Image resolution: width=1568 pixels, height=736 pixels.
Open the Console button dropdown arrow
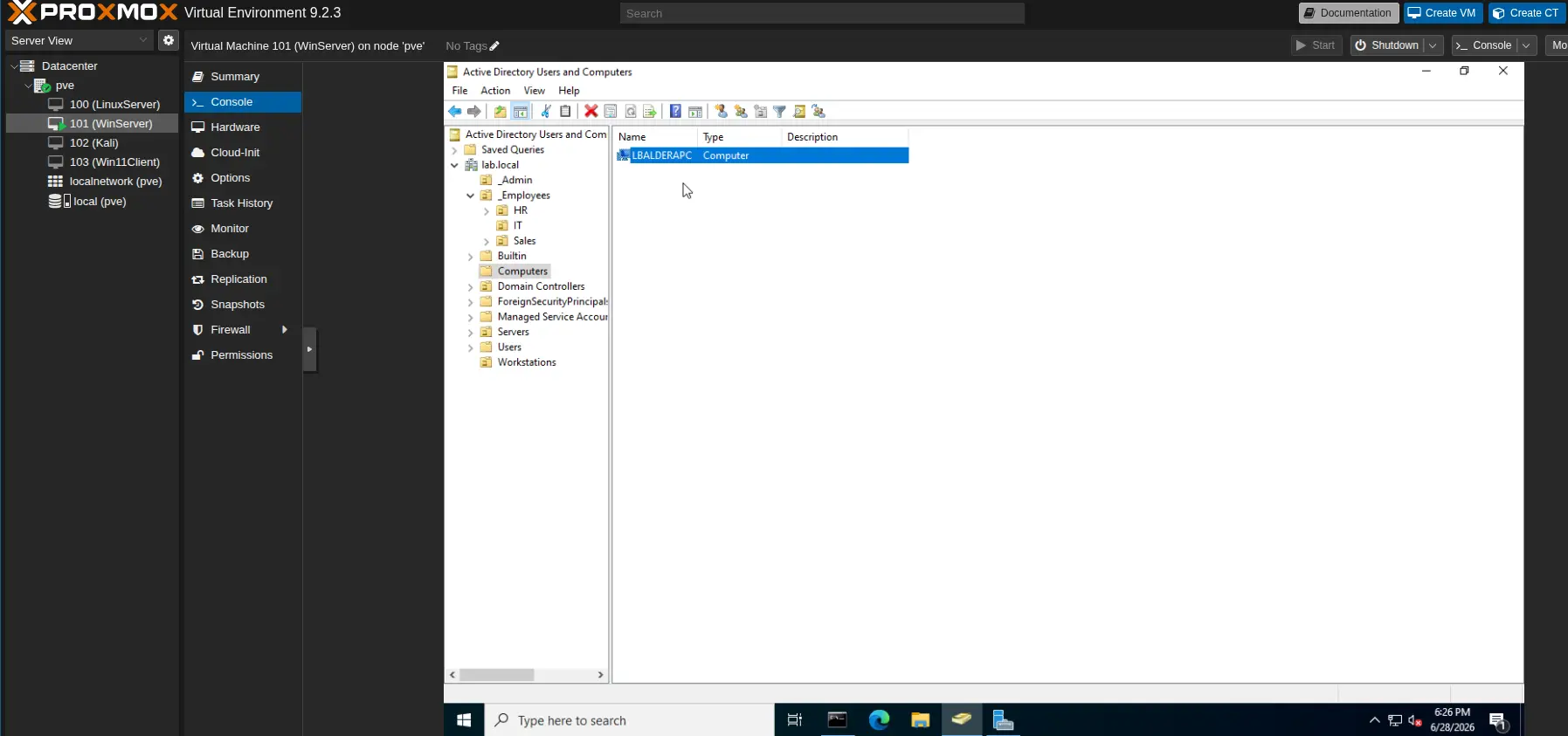1526,45
